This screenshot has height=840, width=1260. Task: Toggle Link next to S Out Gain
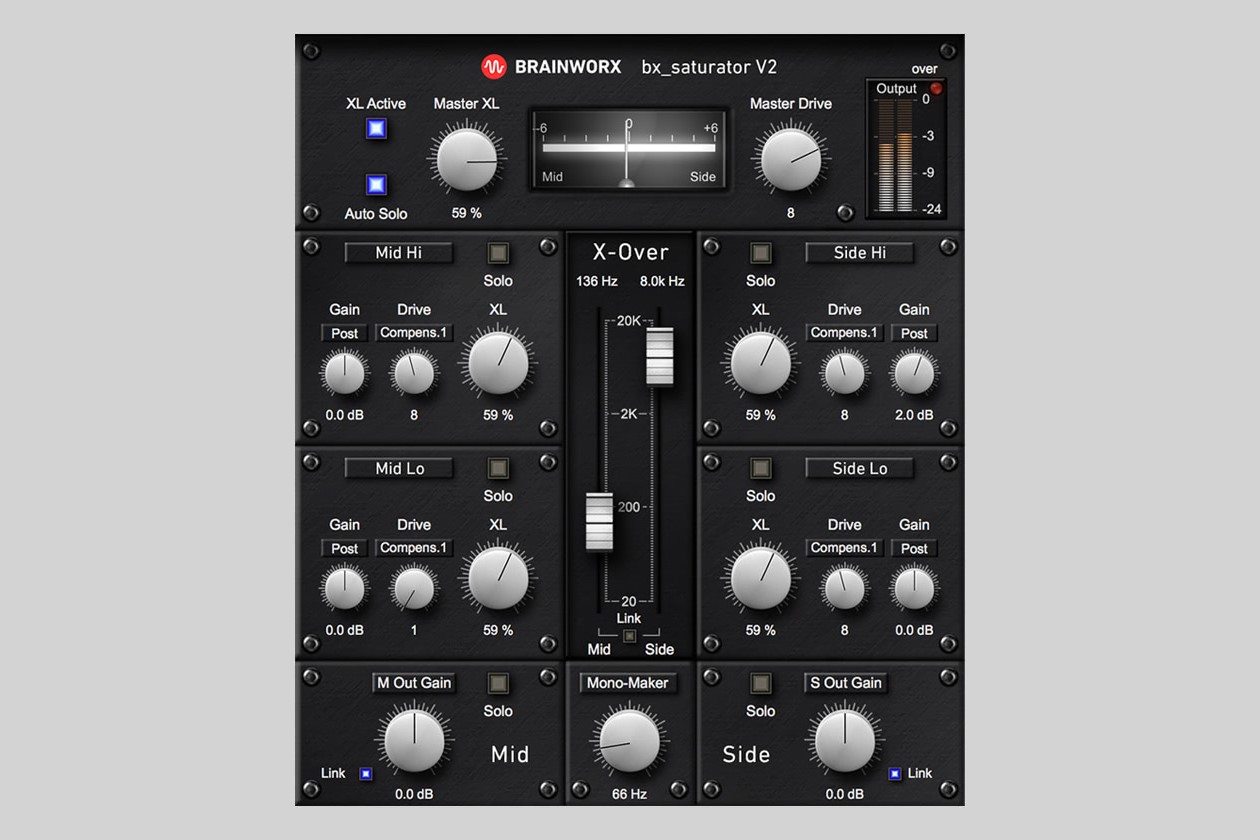pos(894,773)
